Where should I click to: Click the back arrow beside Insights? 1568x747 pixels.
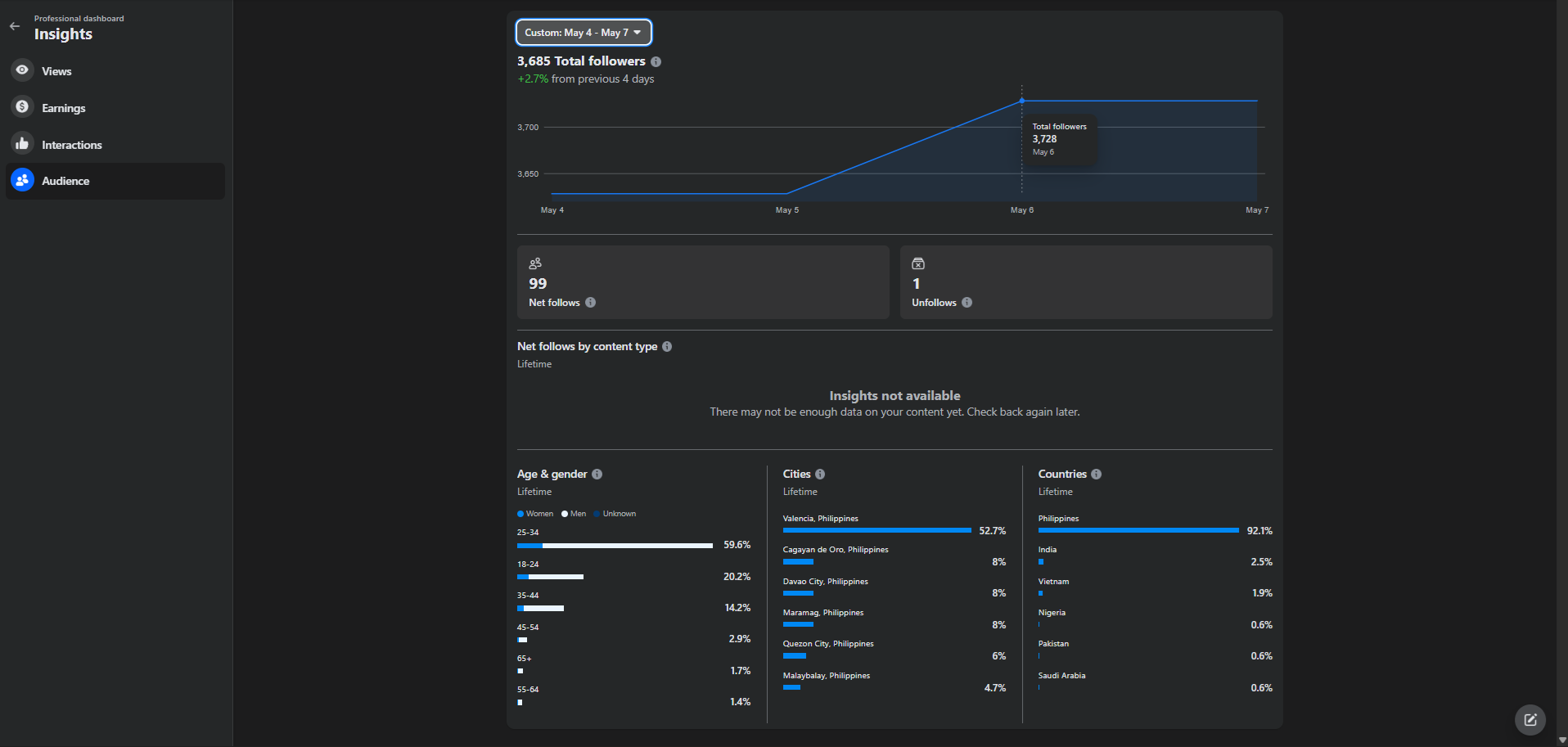coord(15,26)
